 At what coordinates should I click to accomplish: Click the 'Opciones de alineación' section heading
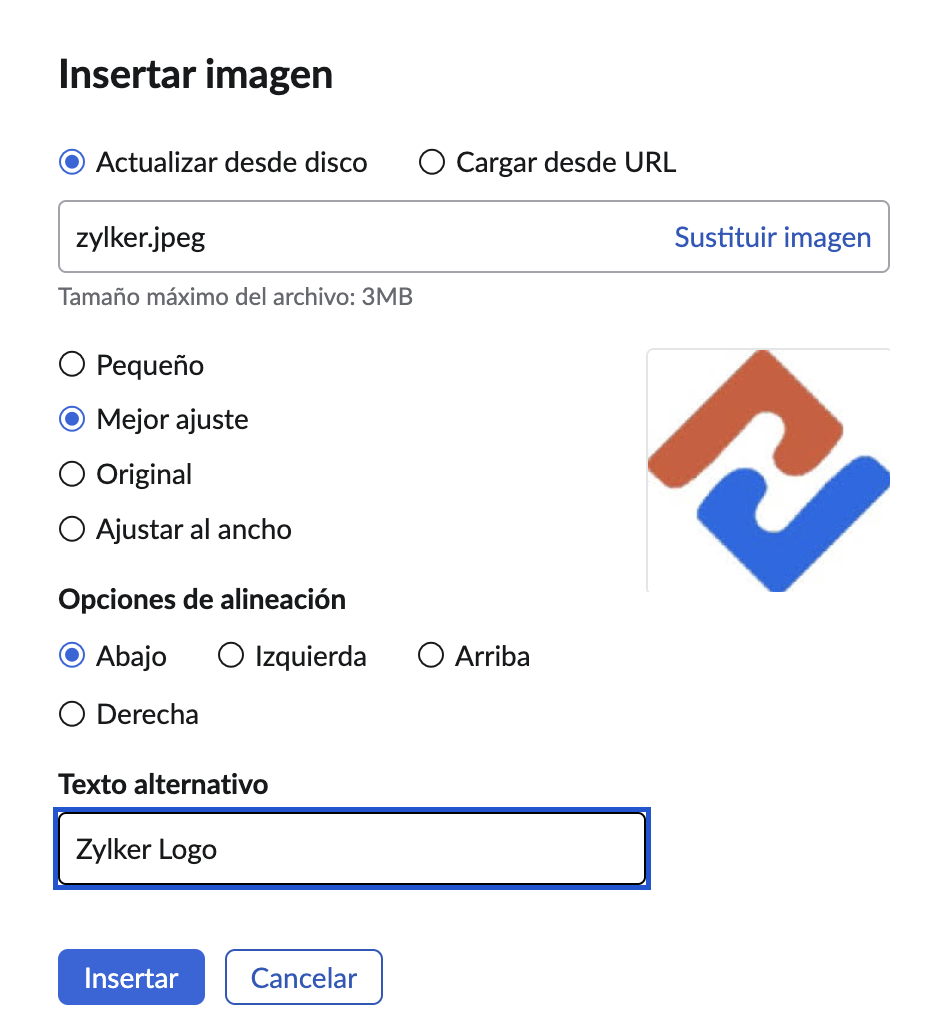(202, 599)
